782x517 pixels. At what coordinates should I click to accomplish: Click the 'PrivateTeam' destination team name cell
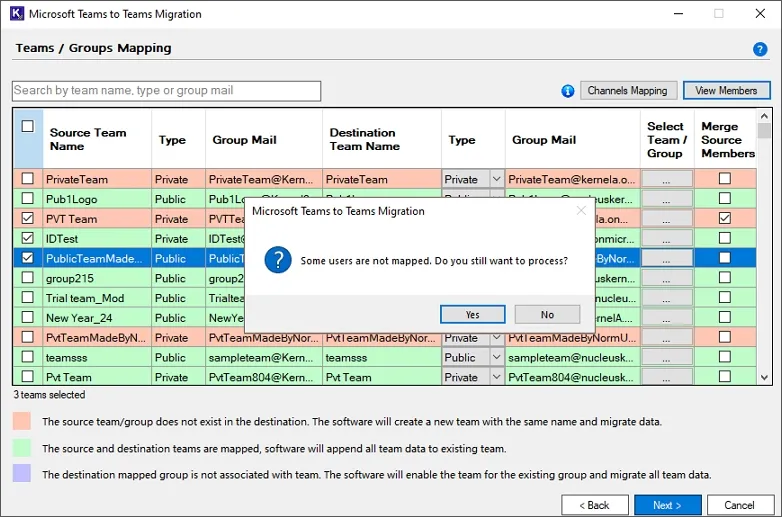click(382, 179)
